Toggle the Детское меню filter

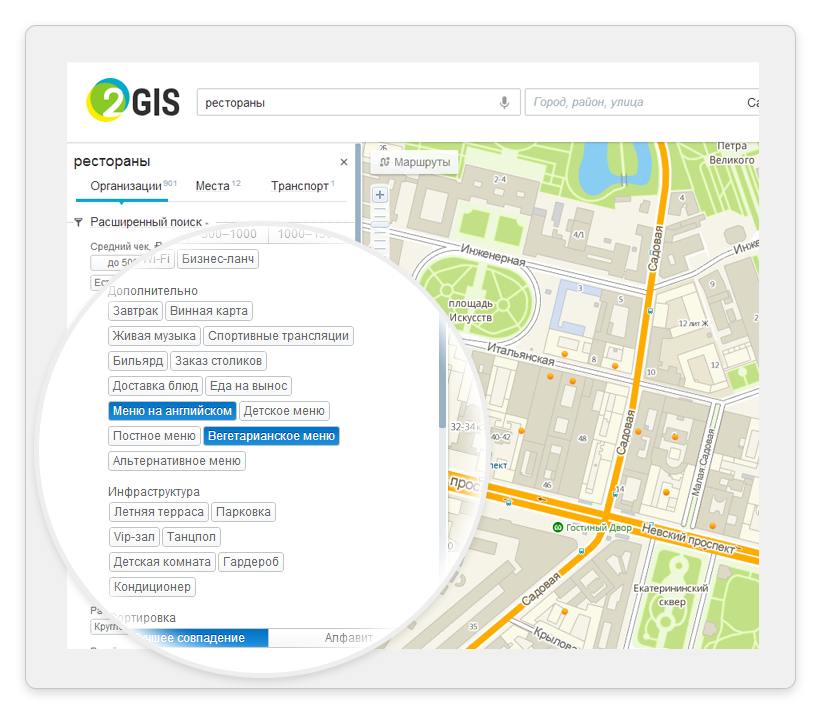[284, 411]
